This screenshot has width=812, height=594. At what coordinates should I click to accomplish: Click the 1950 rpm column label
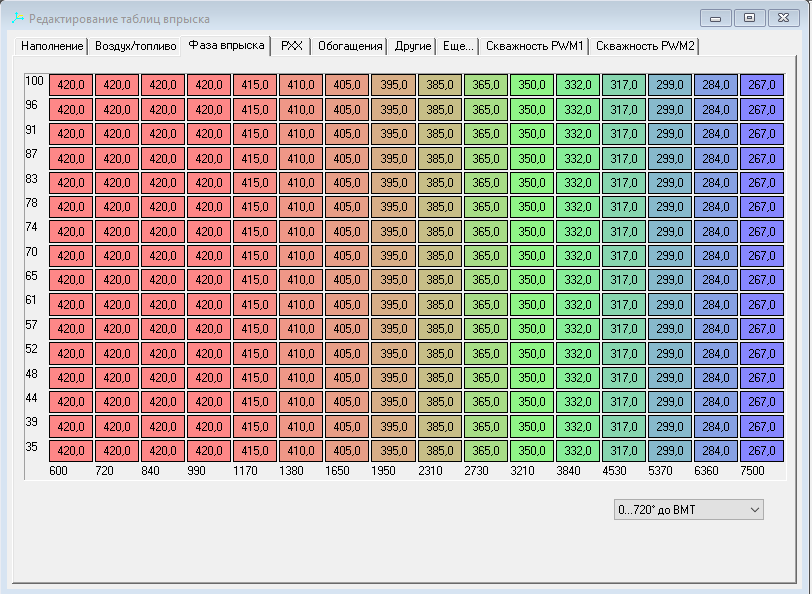coord(383,471)
